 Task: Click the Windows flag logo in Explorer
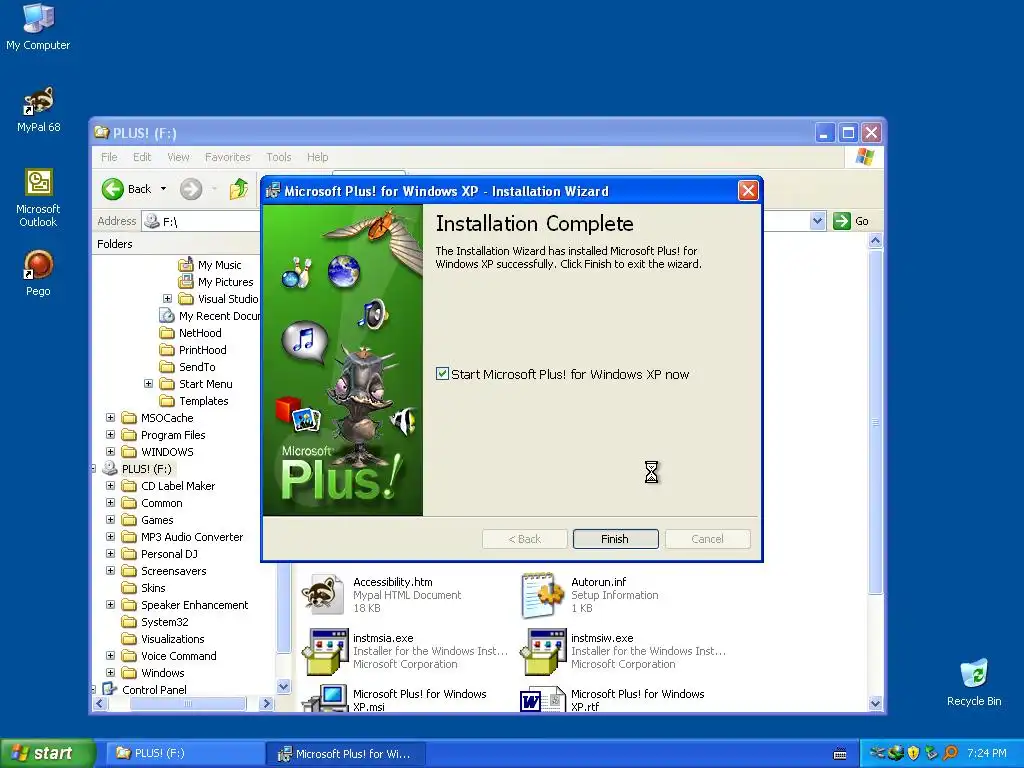coord(865,157)
